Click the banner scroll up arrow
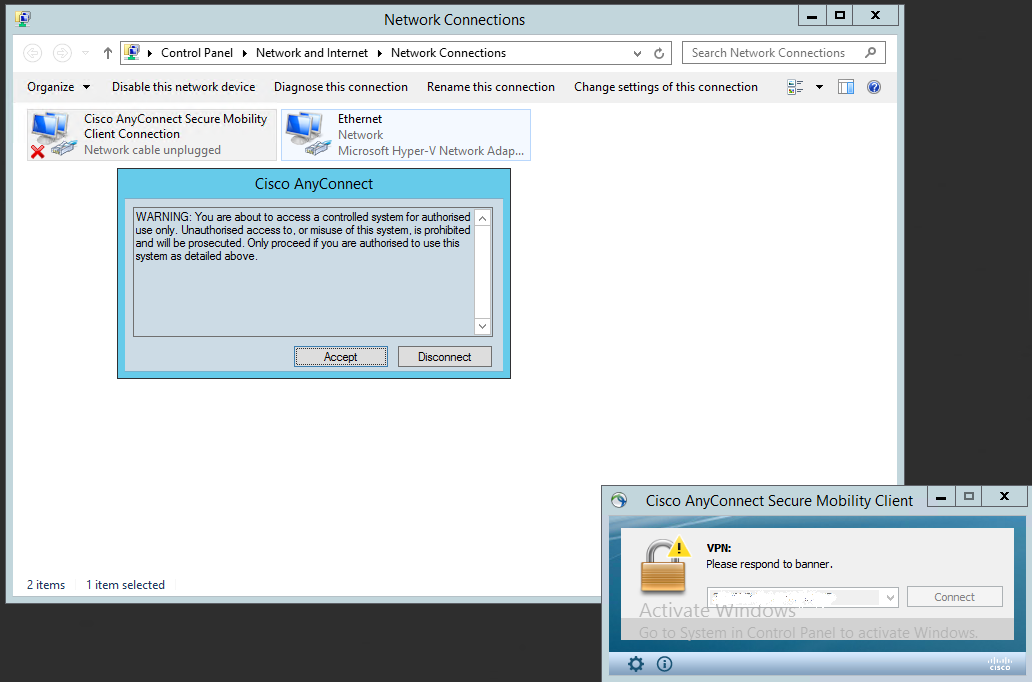The image size is (1032, 682). [x=482, y=218]
